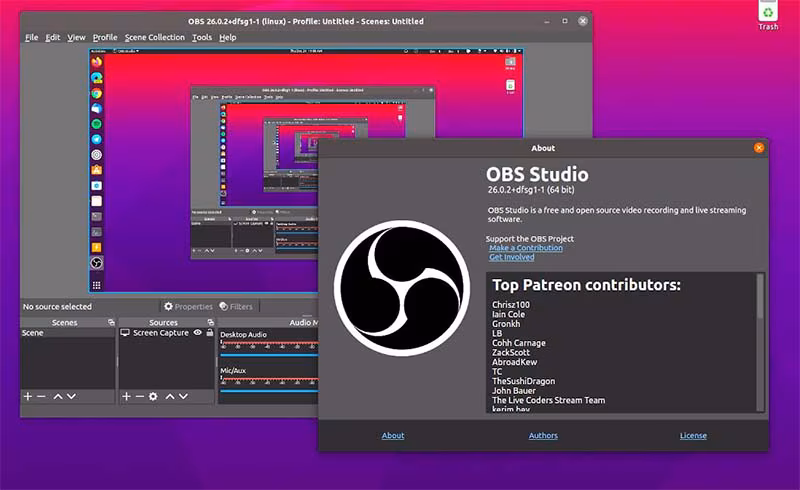Pop out the Sources dock
Viewport: 800px width, 490px height.
coord(210,322)
